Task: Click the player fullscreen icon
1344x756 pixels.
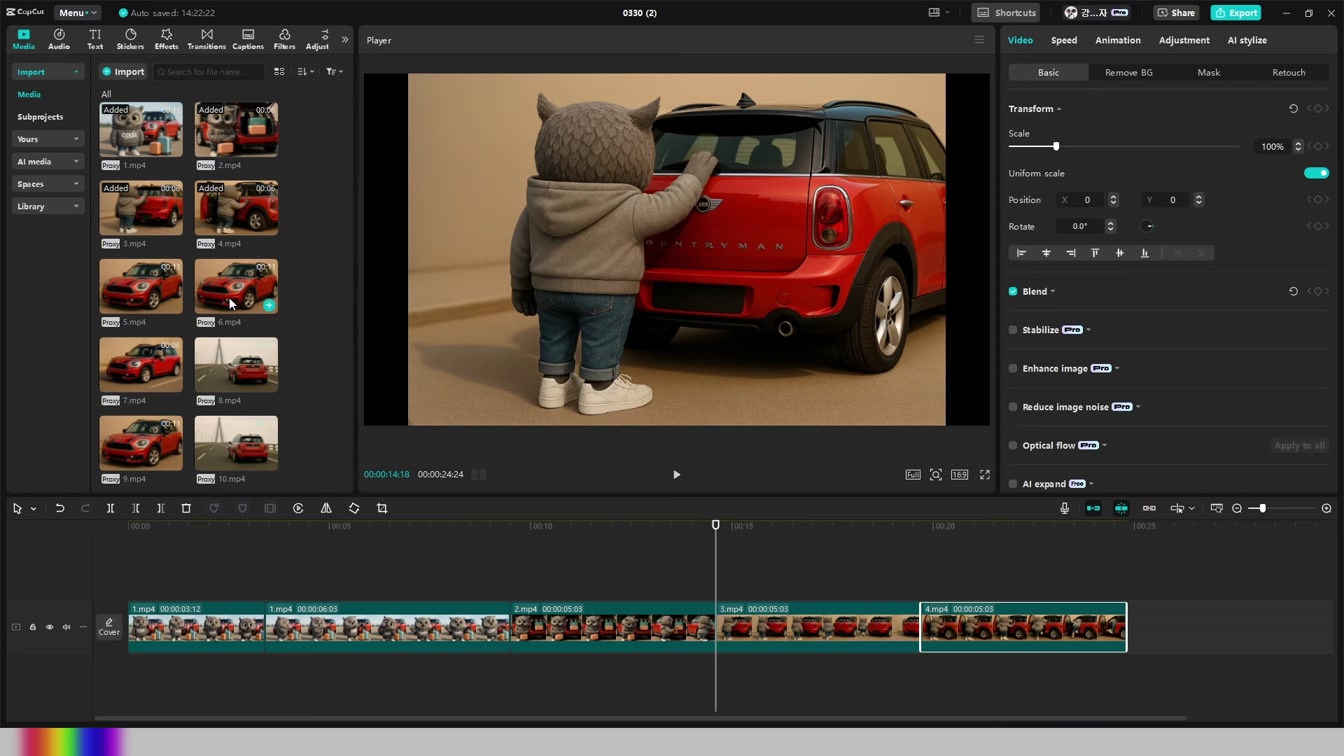Action: coord(985,475)
